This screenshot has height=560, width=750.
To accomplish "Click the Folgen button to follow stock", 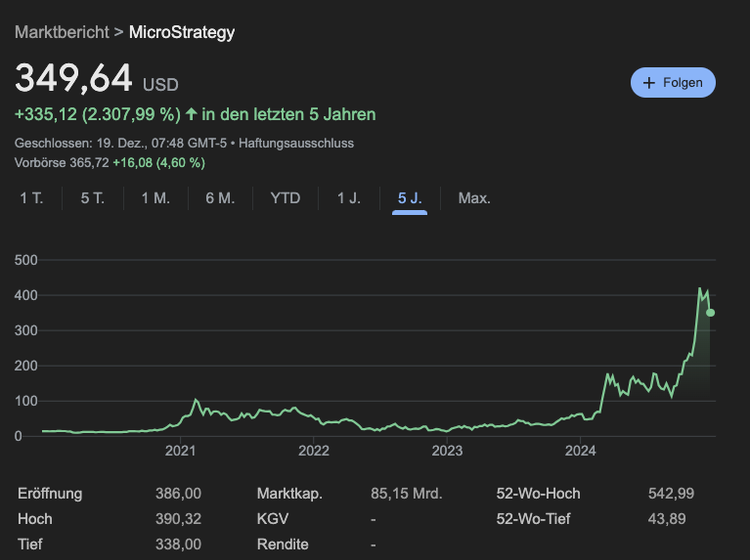I will point(673,83).
